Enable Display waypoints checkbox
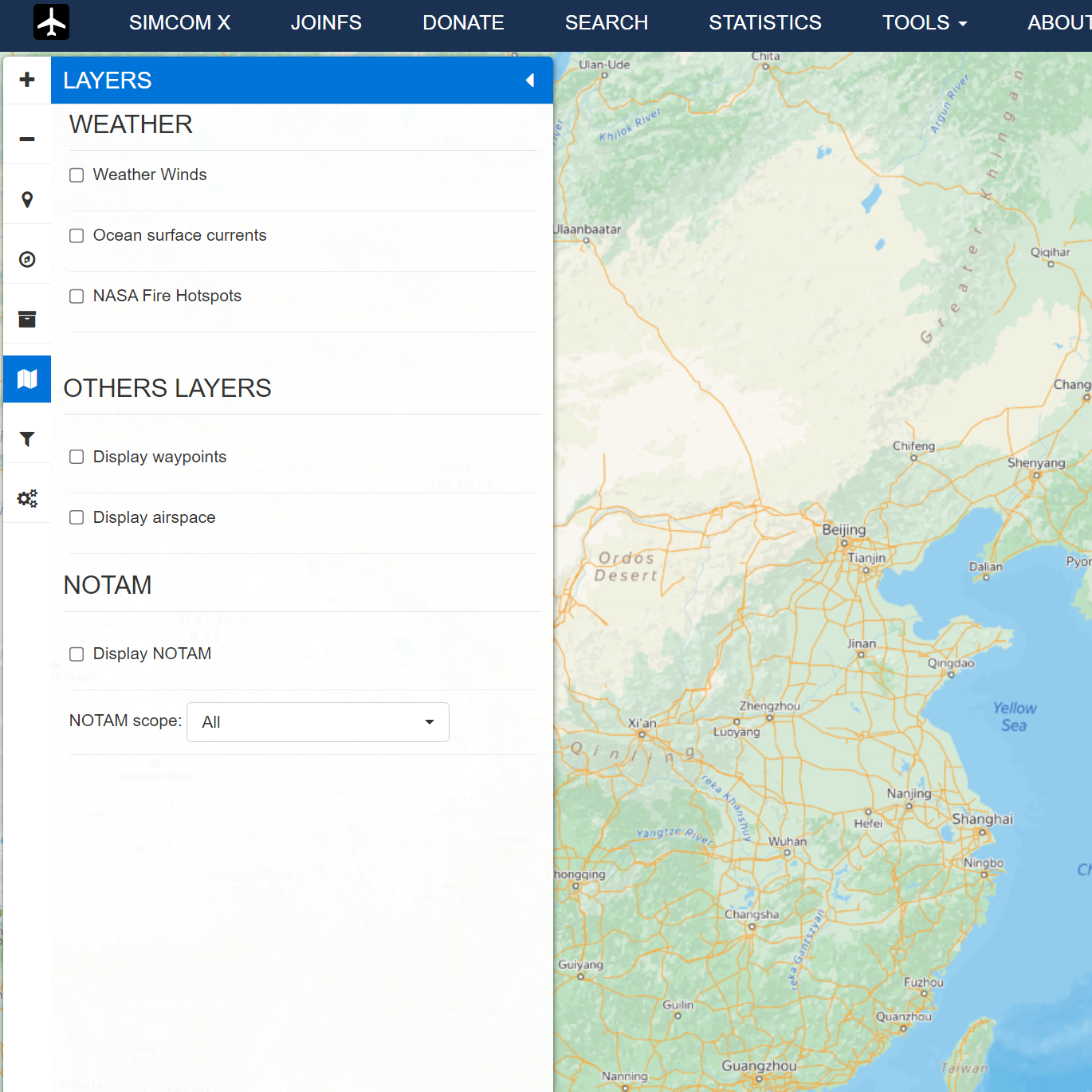 [77, 457]
